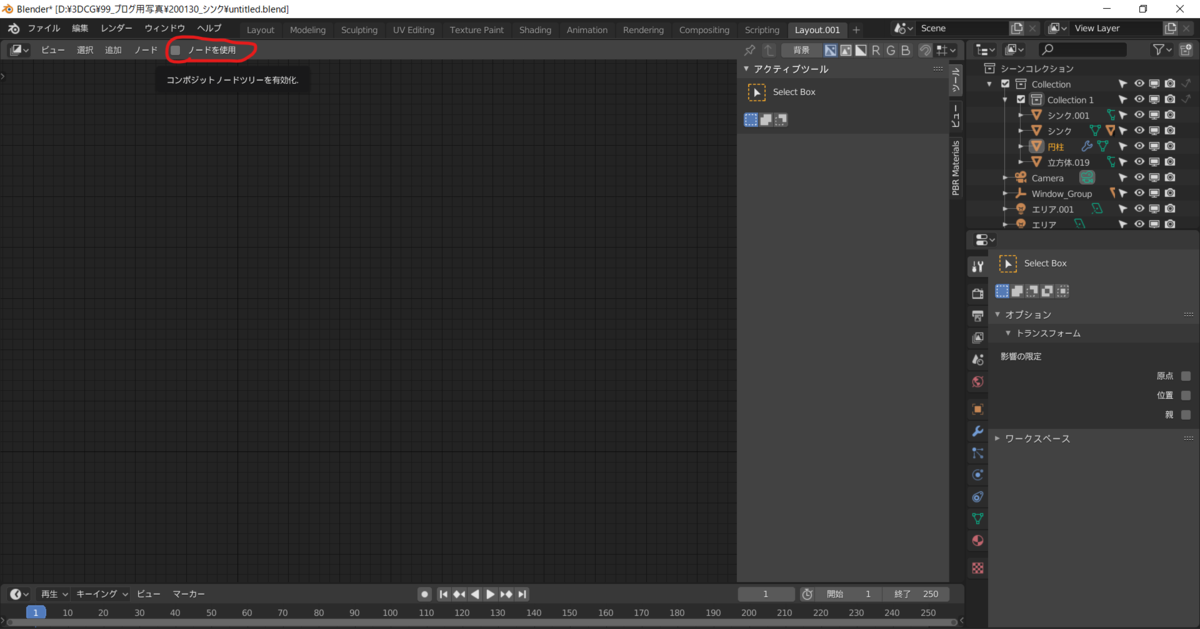Toggle snap magnet in compositor header

coord(925,50)
